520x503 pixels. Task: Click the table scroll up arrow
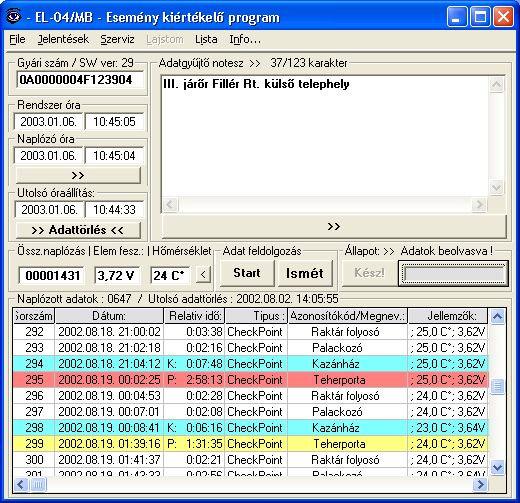click(x=497, y=316)
